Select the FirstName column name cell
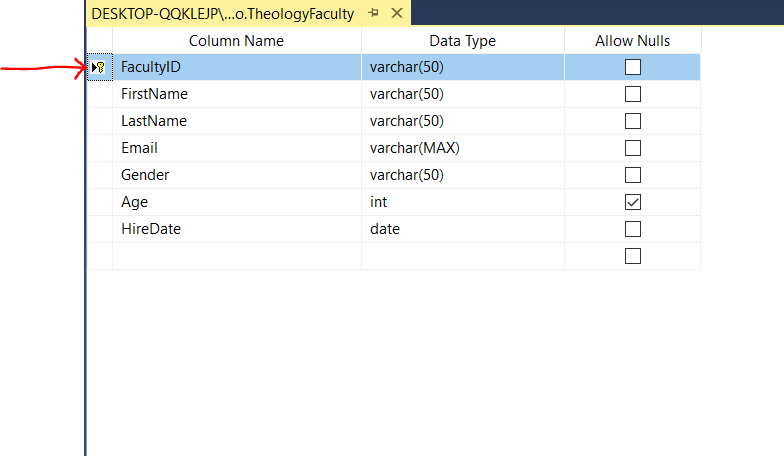Screen dimensions: 784x456 (236, 94)
